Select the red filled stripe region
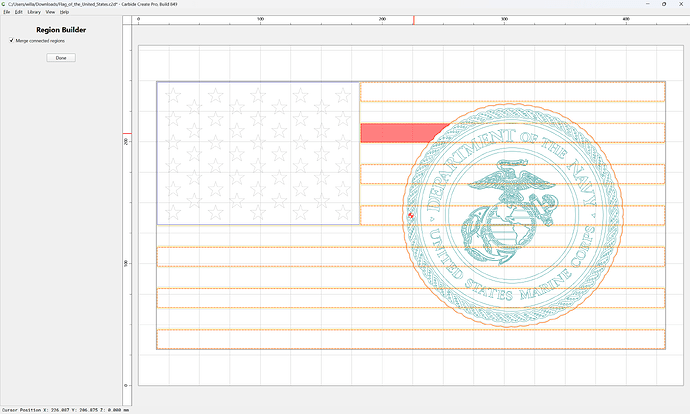This screenshot has width=690, height=414. (398, 133)
